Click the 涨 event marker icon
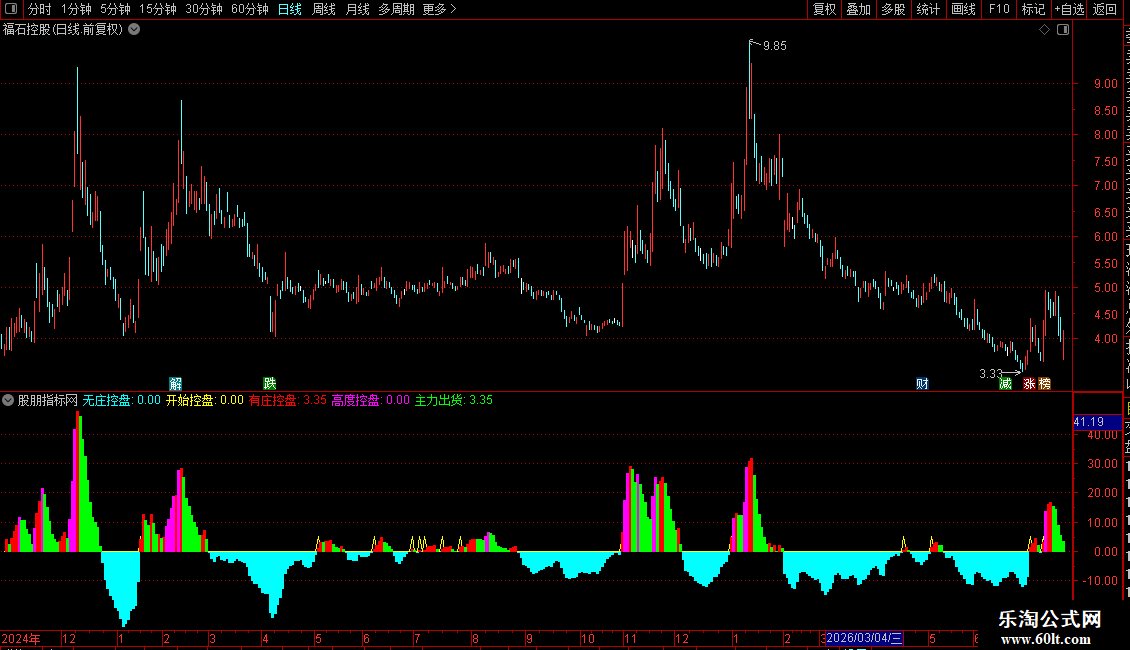Image resolution: width=1130 pixels, height=650 pixels. (1029, 383)
